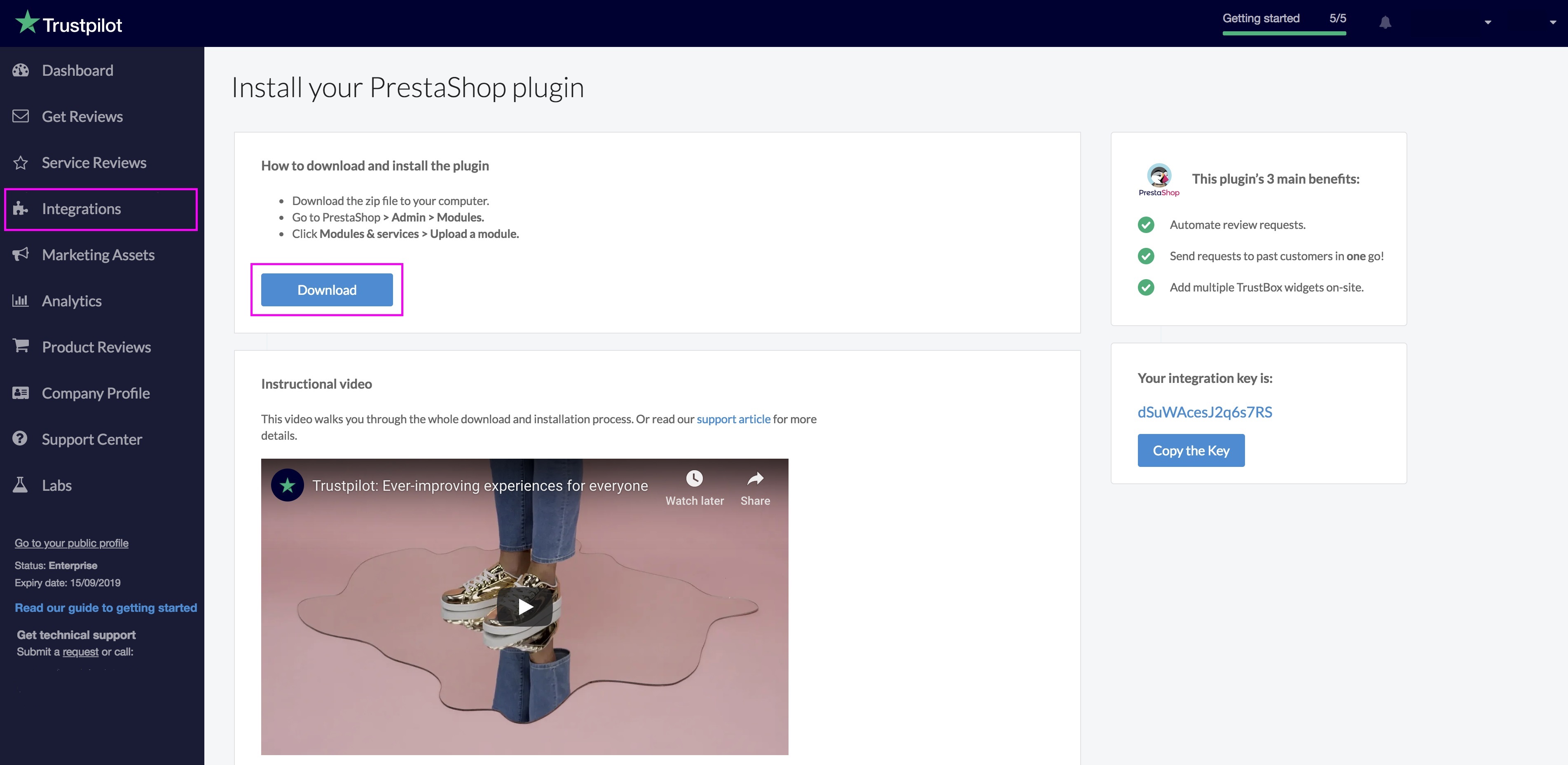This screenshot has width=1568, height=765.
Task: Click the Automate review requests checkmark
Action: click(1146, 224)
